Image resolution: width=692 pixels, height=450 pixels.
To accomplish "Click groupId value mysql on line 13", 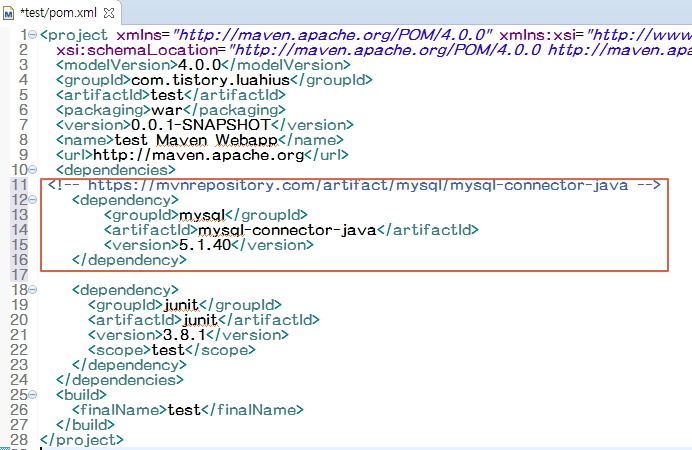I will pyautogui.click(x=202, y=215).
